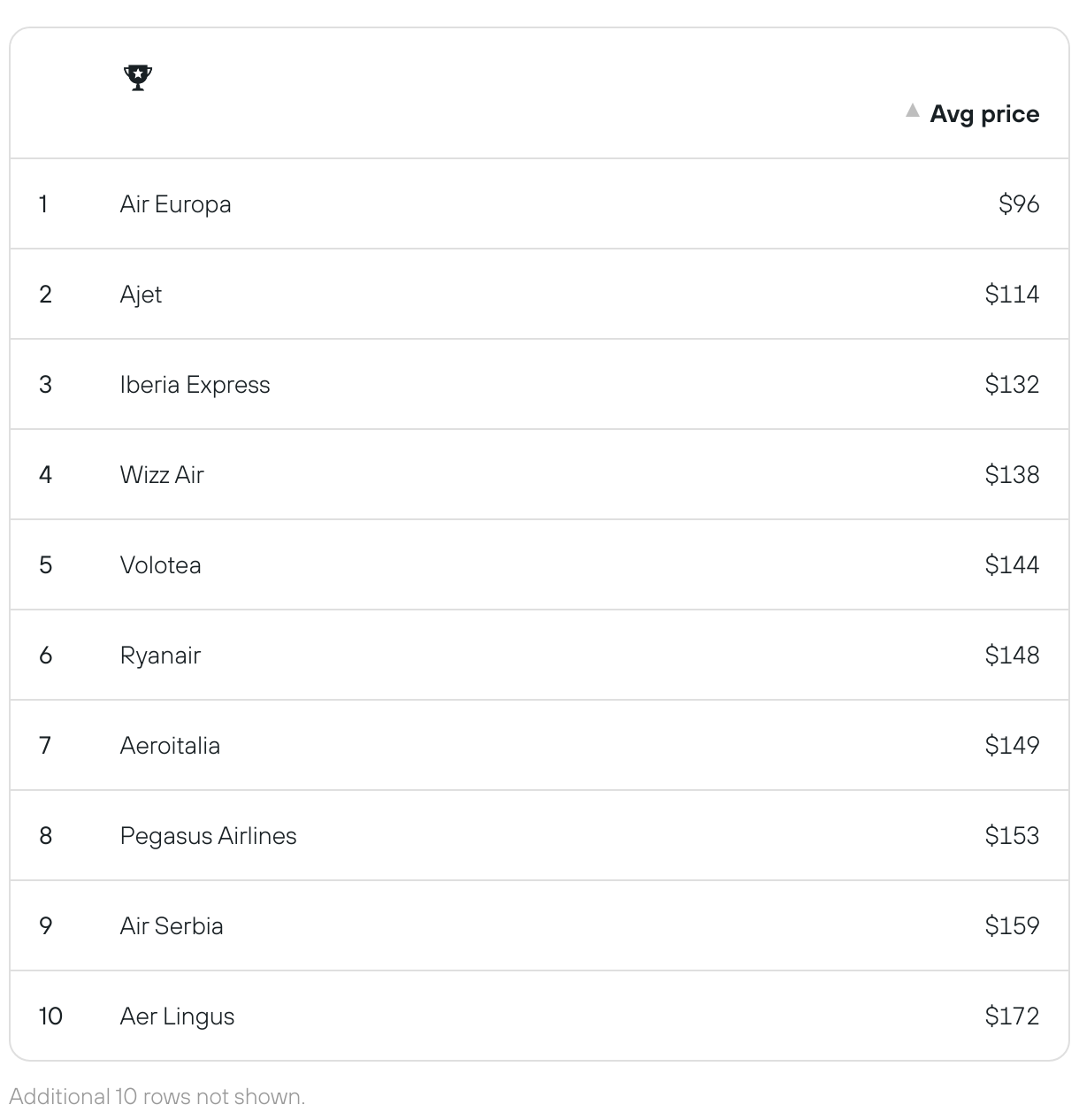The image size is (1079, 1120).
Task: Click rank number 10 cell
Action: pyautogui.click(x=50, y=1016)
